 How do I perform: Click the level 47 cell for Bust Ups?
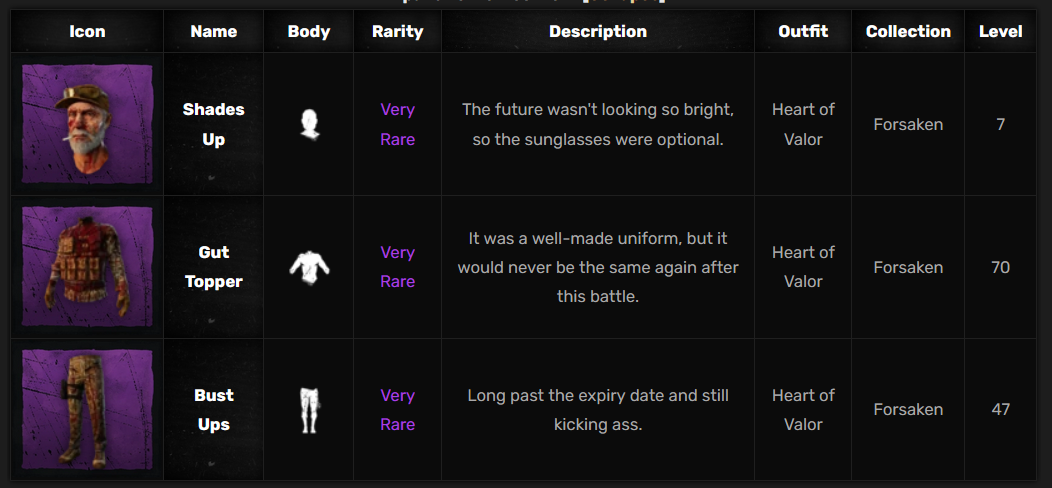pos(1000,409)
